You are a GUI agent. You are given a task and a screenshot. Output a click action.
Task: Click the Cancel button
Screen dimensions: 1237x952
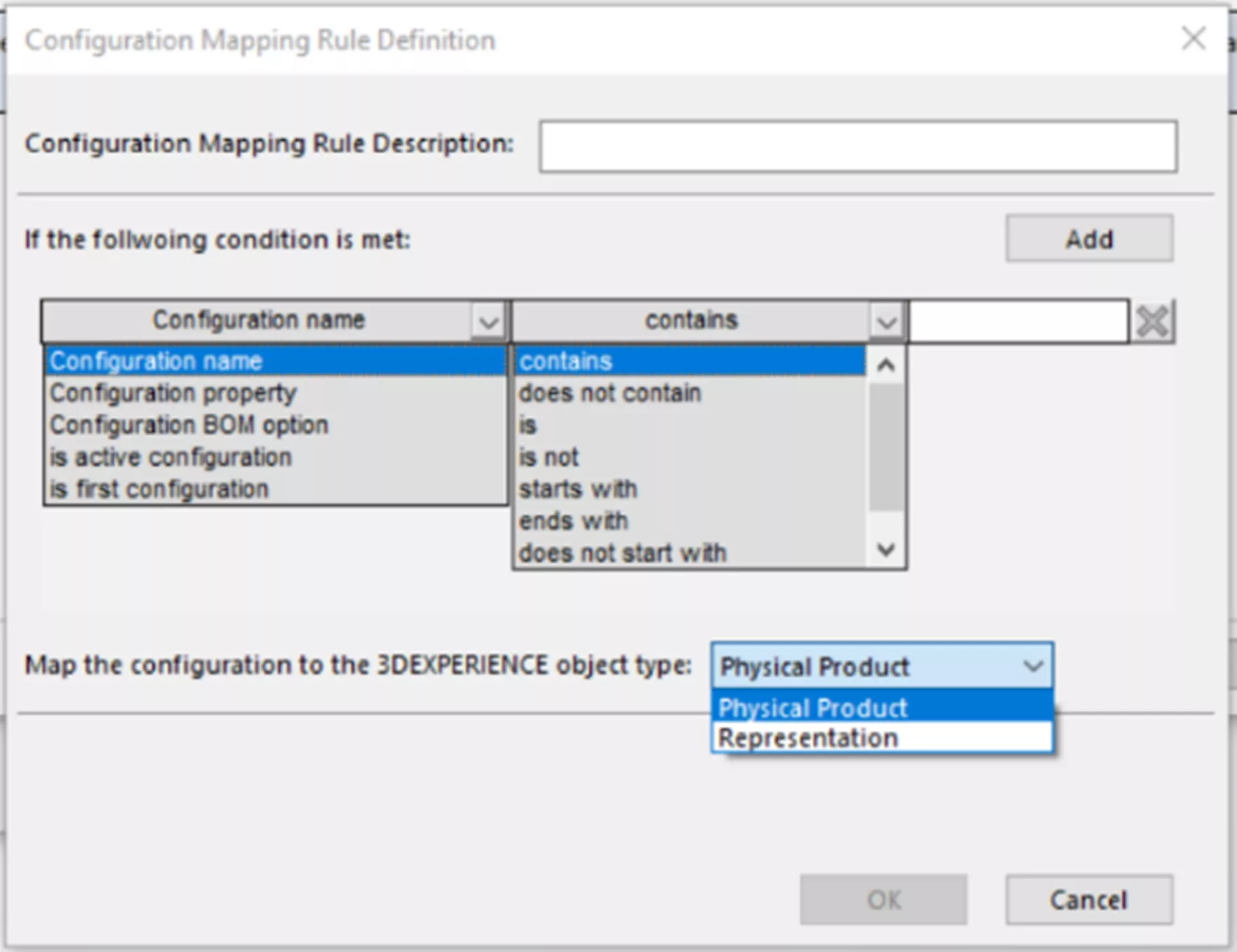click(1089, 900)
